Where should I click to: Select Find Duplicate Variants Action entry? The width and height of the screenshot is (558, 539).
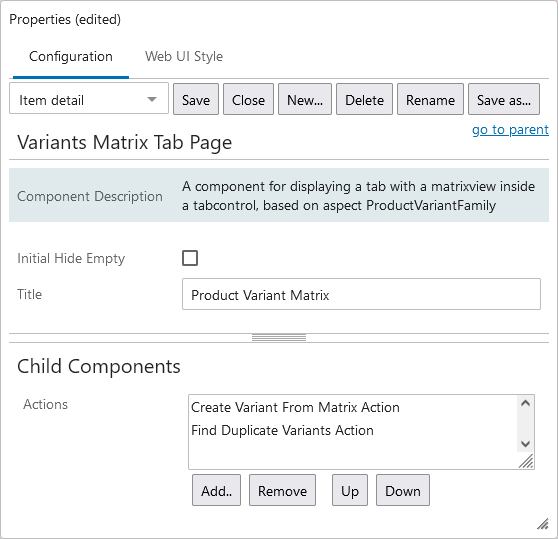tap(282, 430)
